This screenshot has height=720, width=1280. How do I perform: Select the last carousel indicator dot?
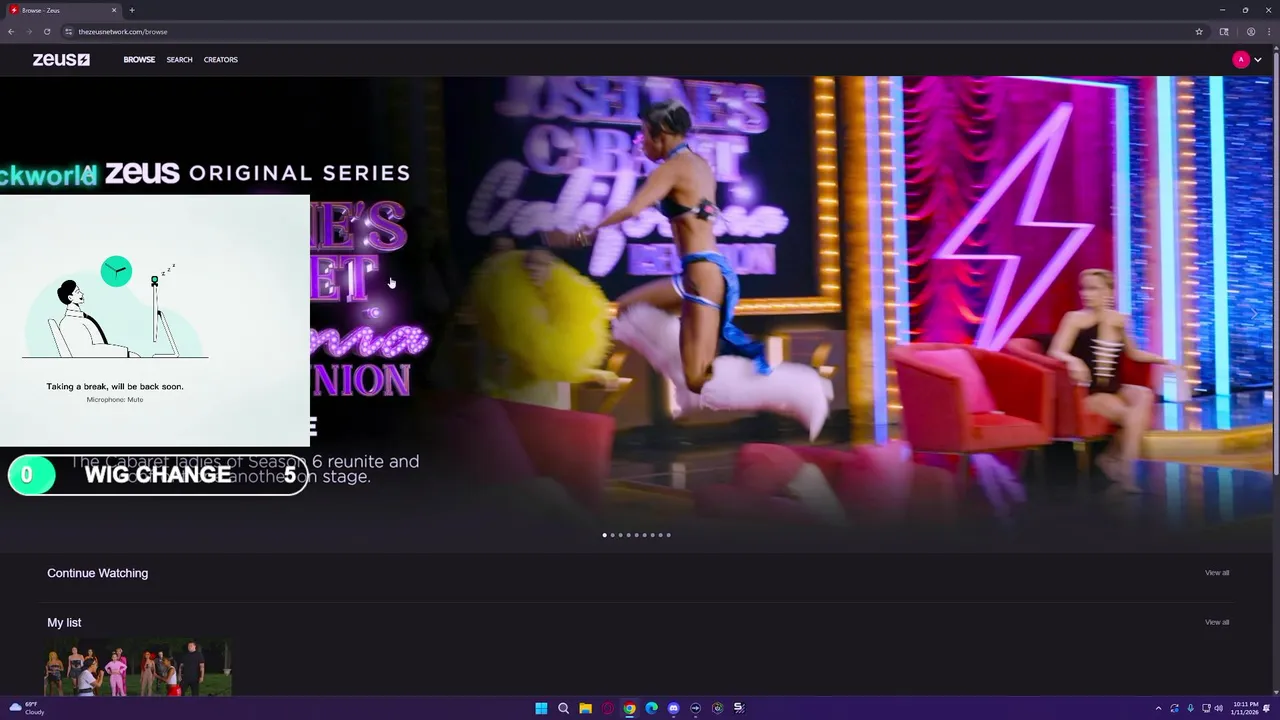668,535
